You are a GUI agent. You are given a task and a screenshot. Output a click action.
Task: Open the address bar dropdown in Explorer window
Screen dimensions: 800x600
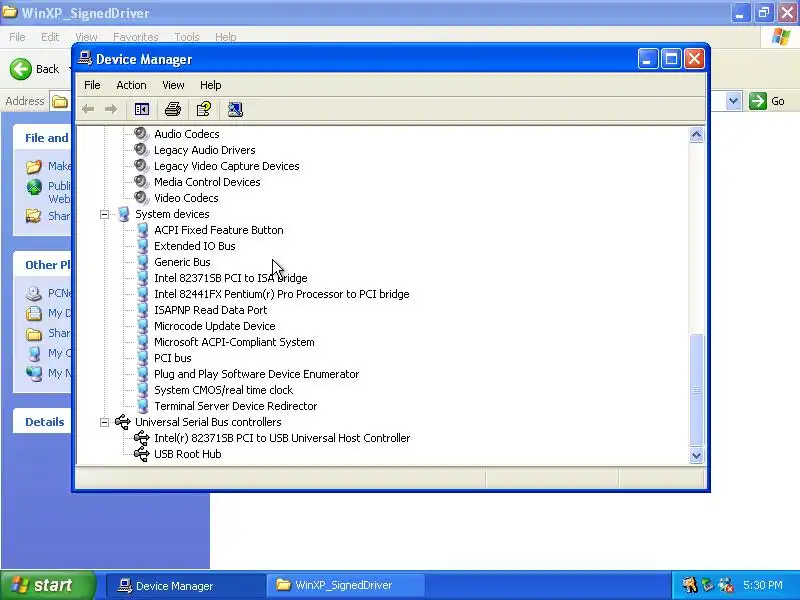[x=733, y=101]
